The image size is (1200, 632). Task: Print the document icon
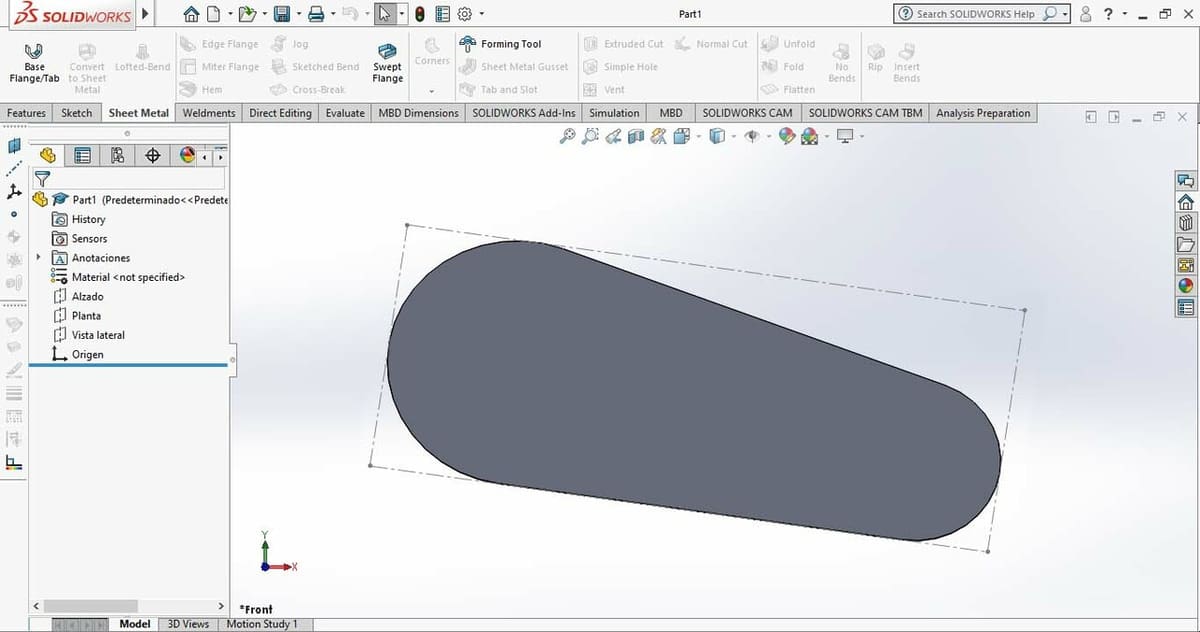(x=316, y=14)
